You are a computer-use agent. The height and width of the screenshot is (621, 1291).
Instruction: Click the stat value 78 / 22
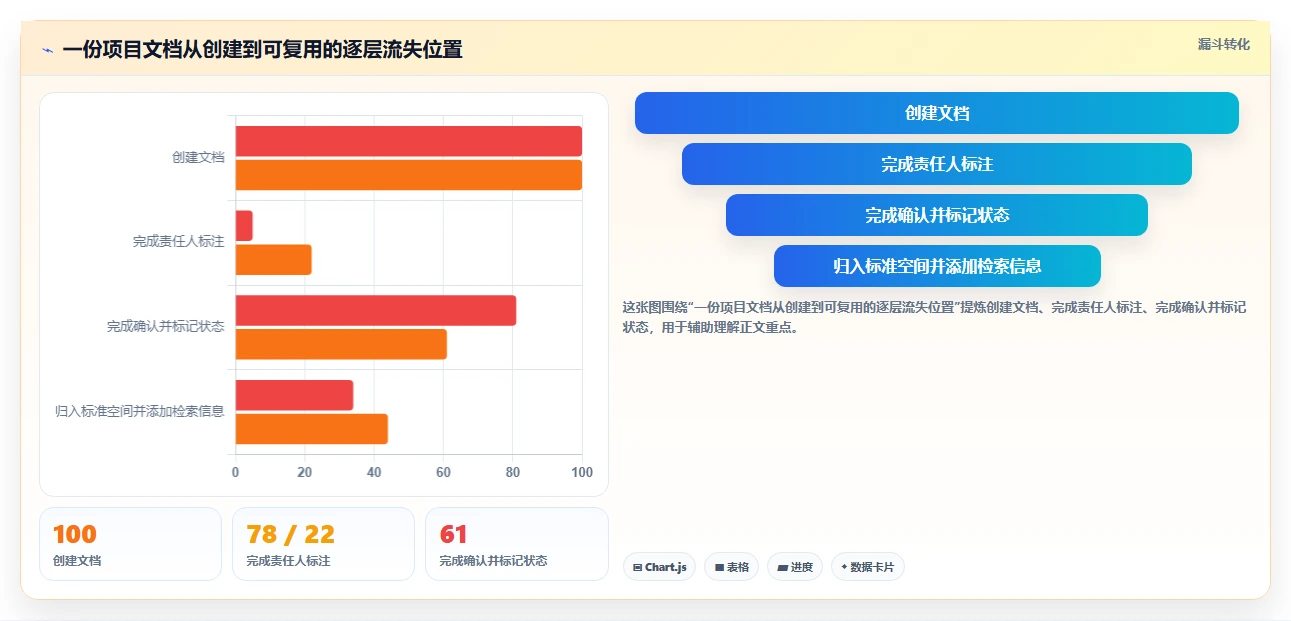point(291,535)
